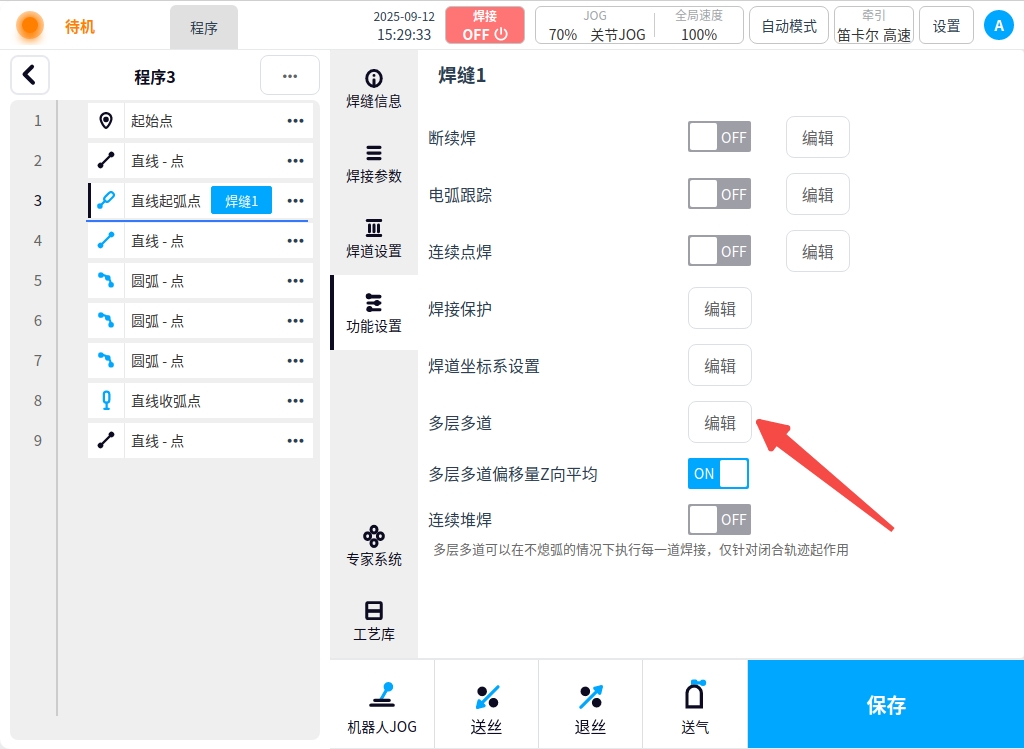Open the 工艺库 process library

[374, 621]
